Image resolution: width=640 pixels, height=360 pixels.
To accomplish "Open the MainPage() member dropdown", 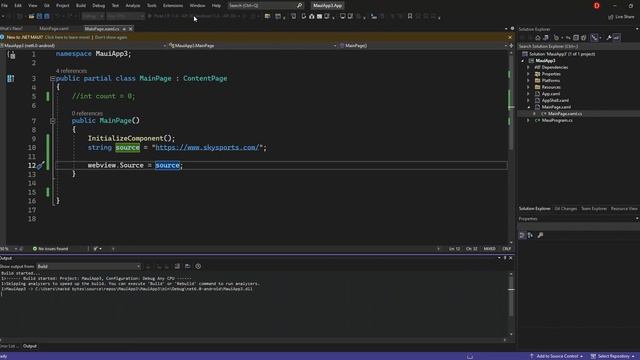I will coord(423,46).
